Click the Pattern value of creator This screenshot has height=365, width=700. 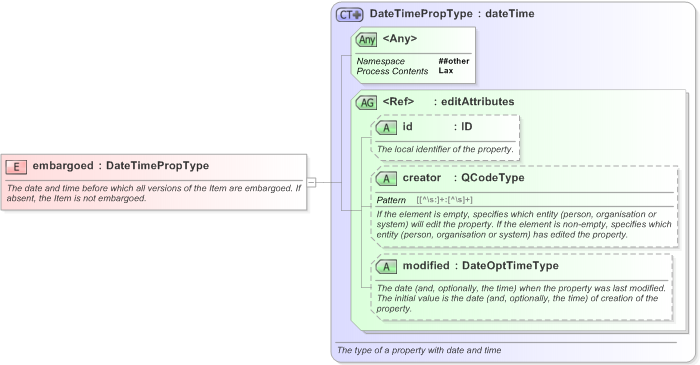point(444,200)
